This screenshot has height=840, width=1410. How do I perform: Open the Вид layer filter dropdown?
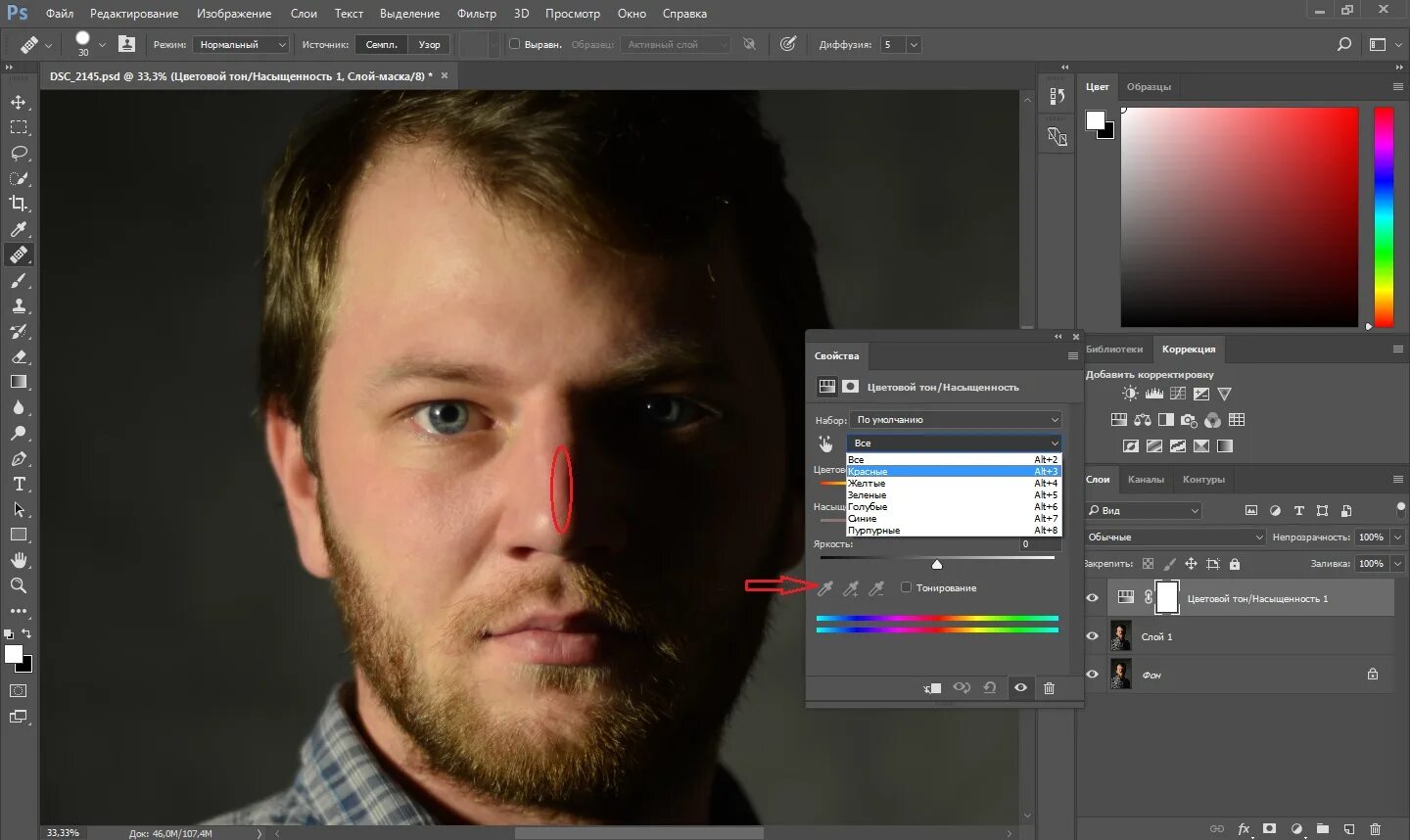pyautogui.click(x=1143, y=510)
